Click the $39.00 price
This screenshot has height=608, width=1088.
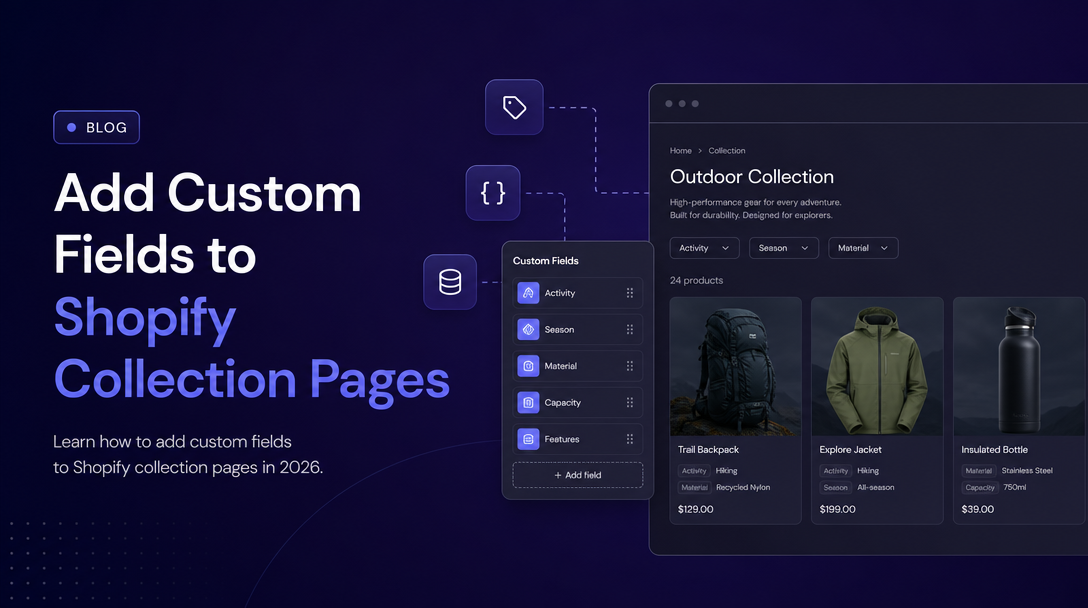pos(978,509)
